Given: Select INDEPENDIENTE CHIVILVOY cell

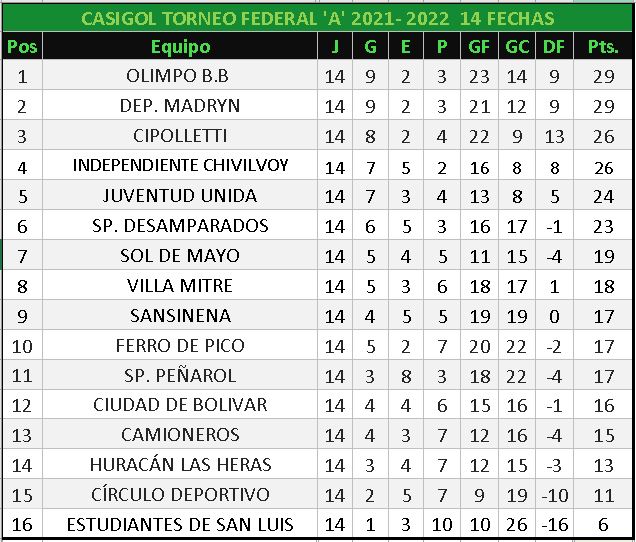Looking at the screenshot, I should [180, 166].
